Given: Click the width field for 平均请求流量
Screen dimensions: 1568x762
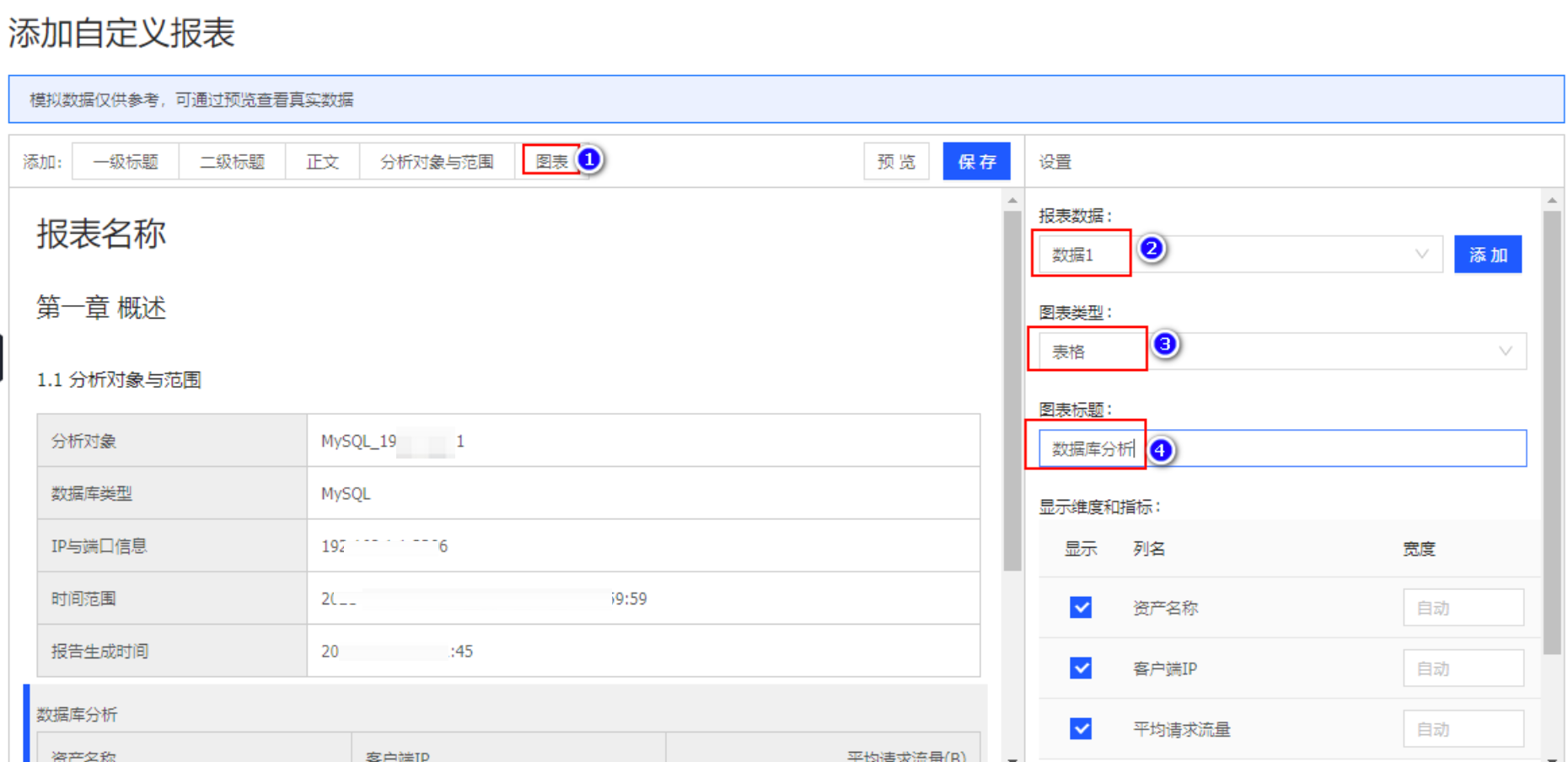Looking at the screenshot, I should point(1463,729).
